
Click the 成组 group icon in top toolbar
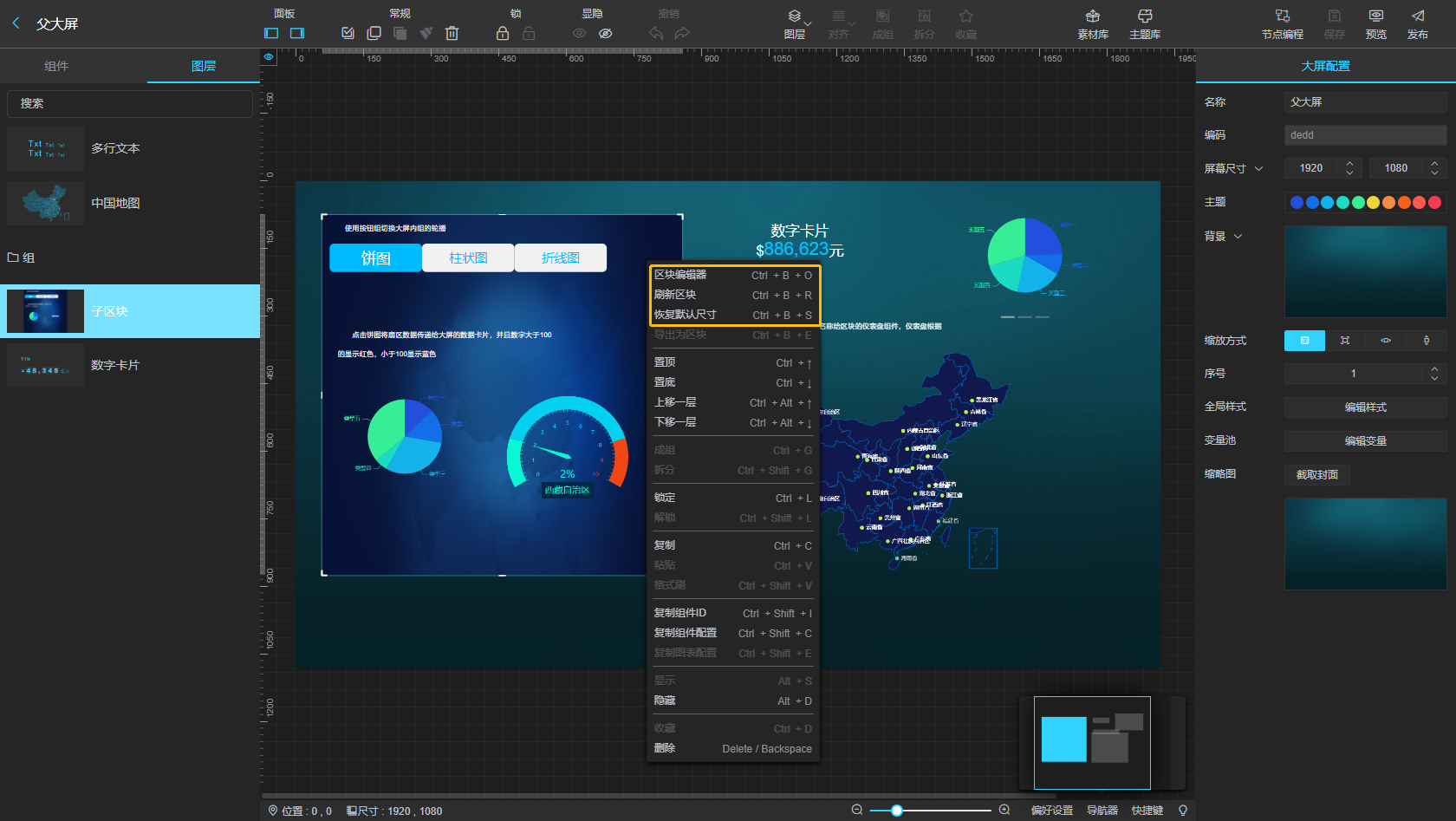882,24
